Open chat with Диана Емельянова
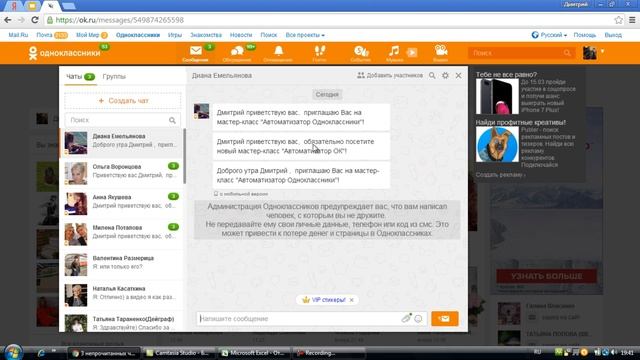The image size is (640, 360). 122,142
